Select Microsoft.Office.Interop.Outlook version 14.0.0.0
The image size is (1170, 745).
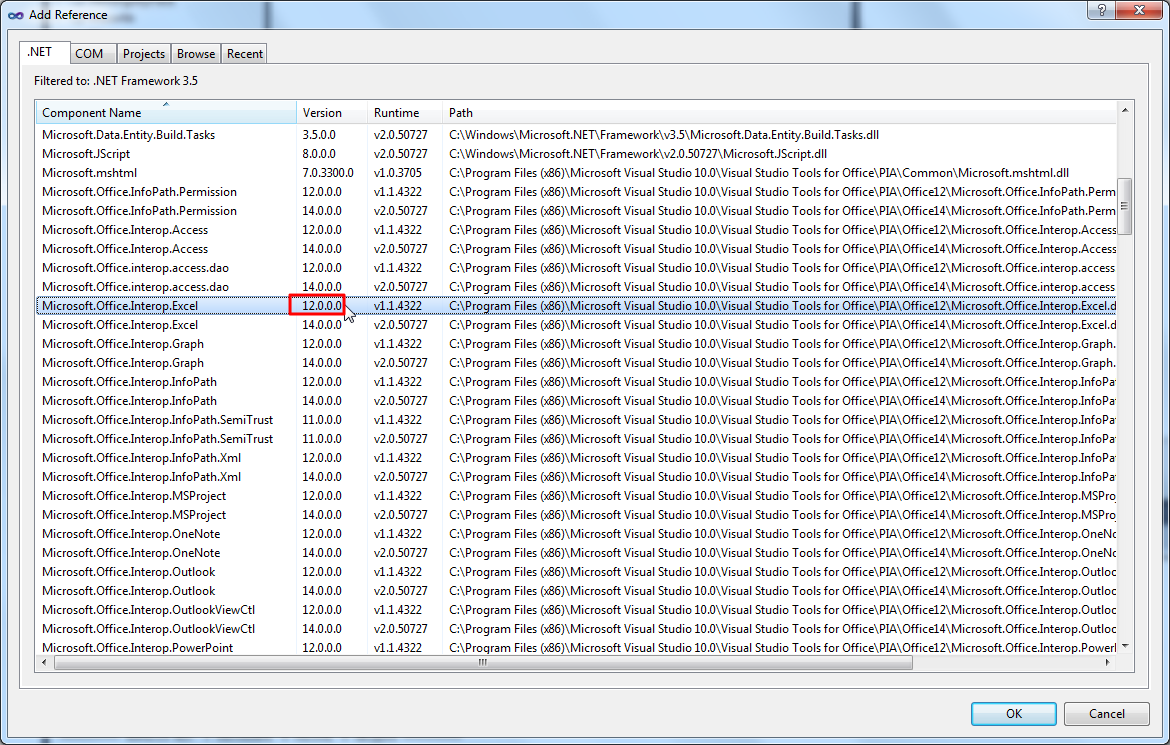pyautogui.click(x=576, y=591)
